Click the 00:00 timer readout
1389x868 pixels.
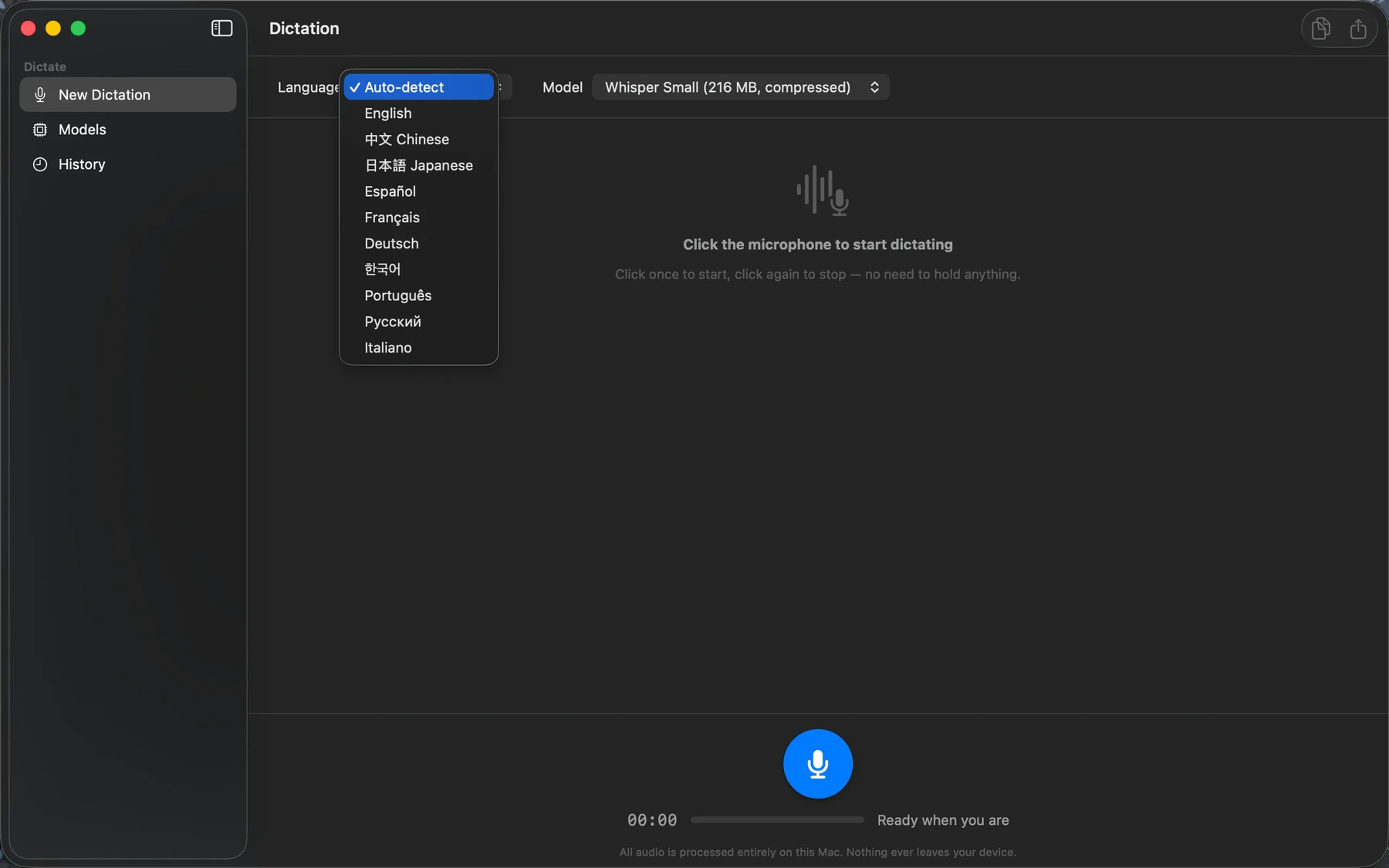(x=652, y=820)
